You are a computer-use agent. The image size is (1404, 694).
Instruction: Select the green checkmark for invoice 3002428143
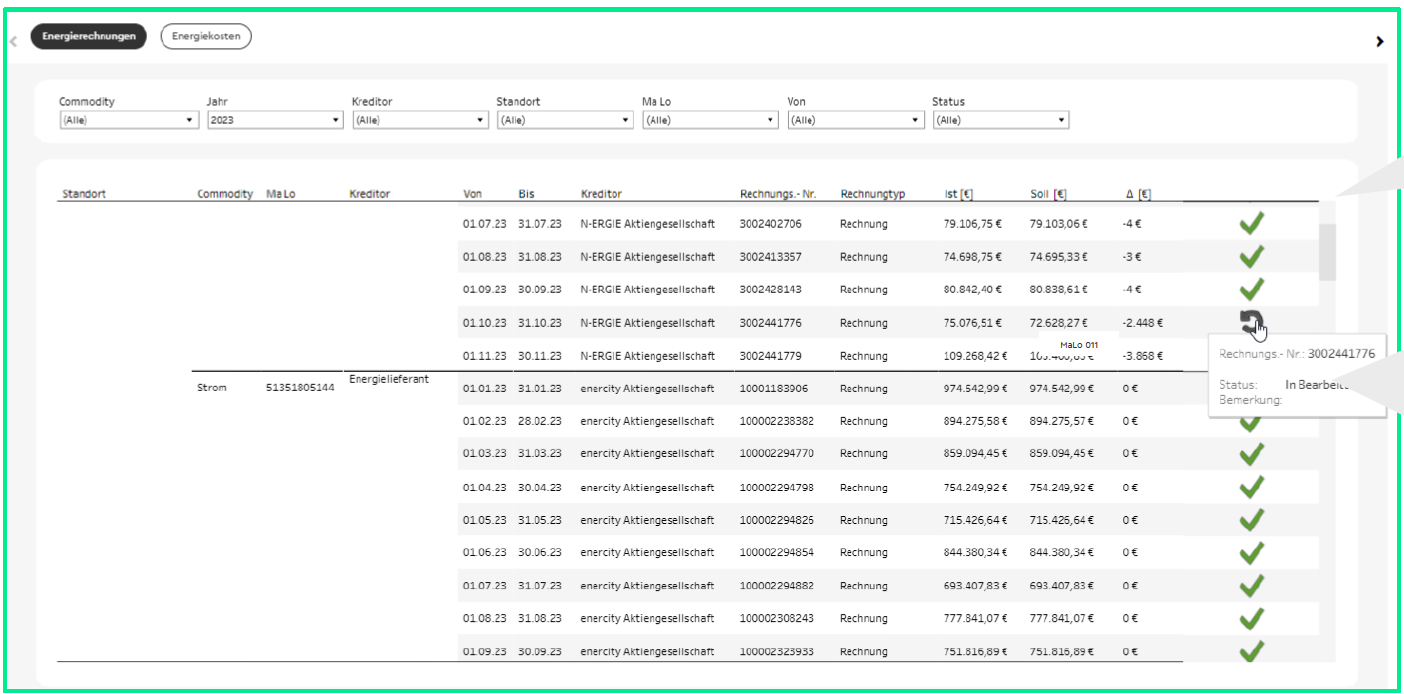click(1250, 290)
